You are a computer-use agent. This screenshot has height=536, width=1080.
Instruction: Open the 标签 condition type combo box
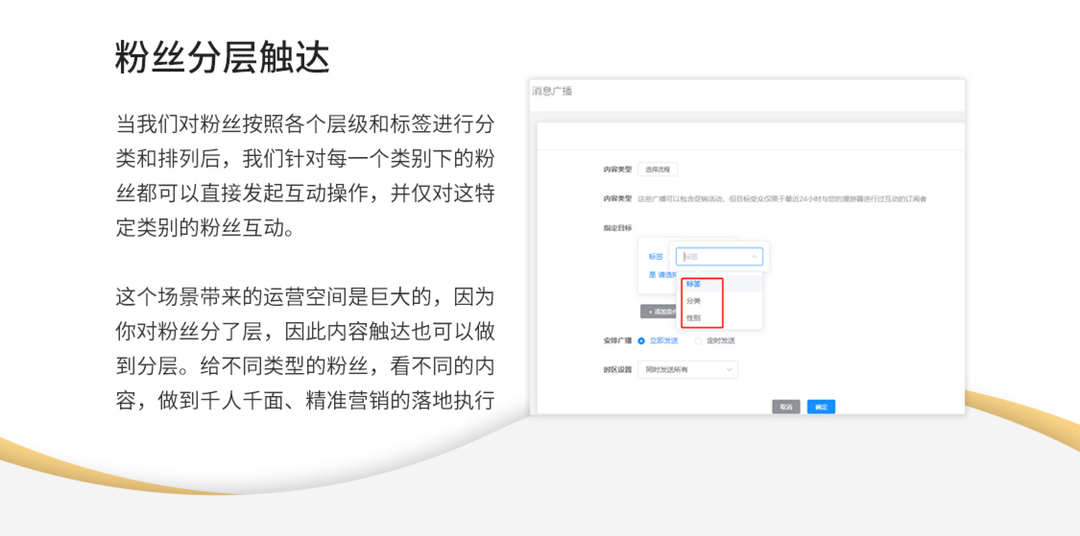tap(719, 256)
